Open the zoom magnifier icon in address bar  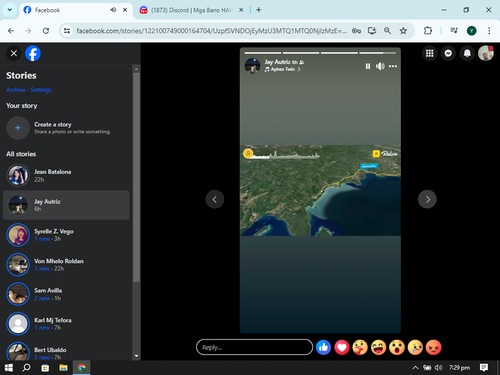click(x=387, y=31)
